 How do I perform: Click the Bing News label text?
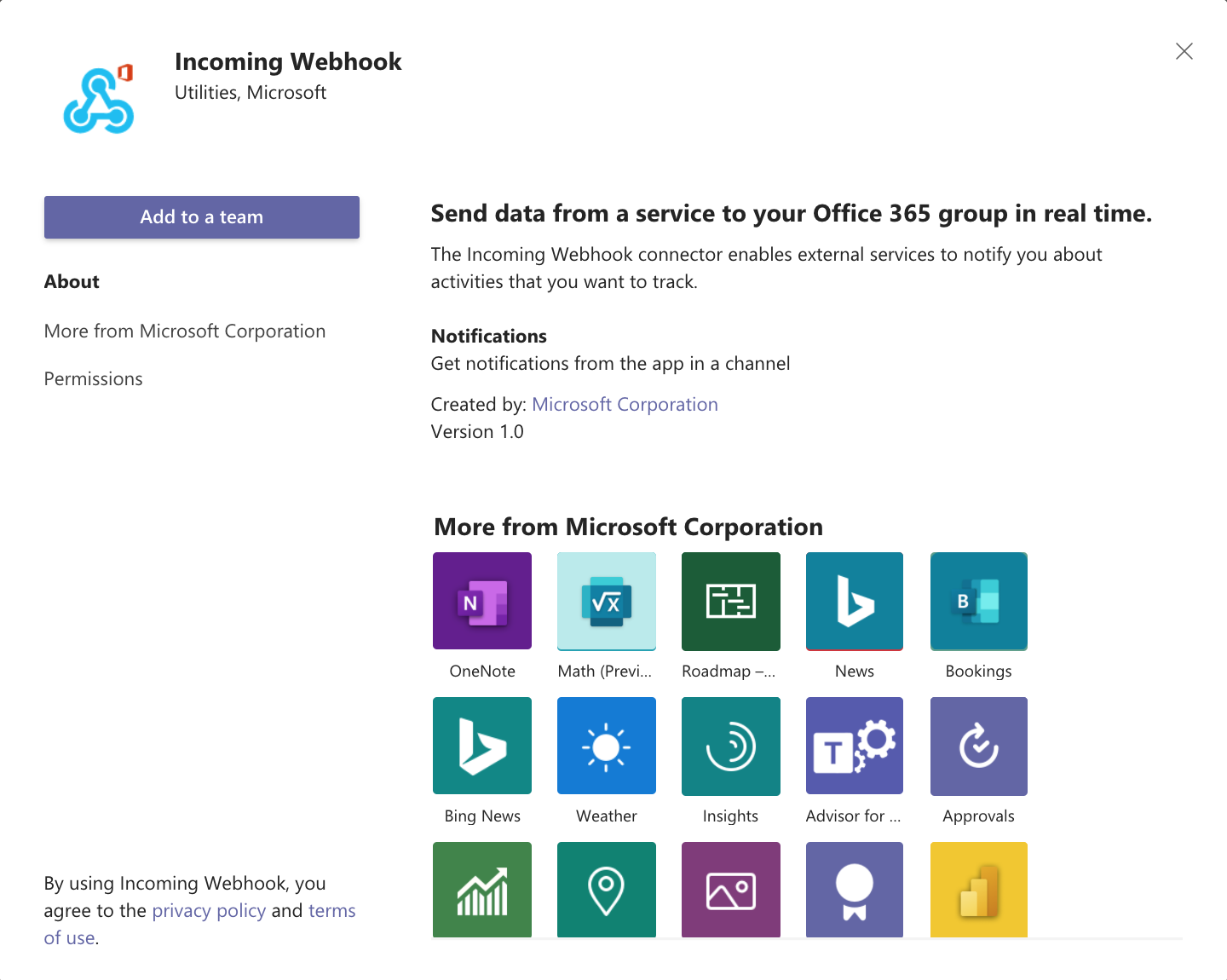click(x=482, y=816)
